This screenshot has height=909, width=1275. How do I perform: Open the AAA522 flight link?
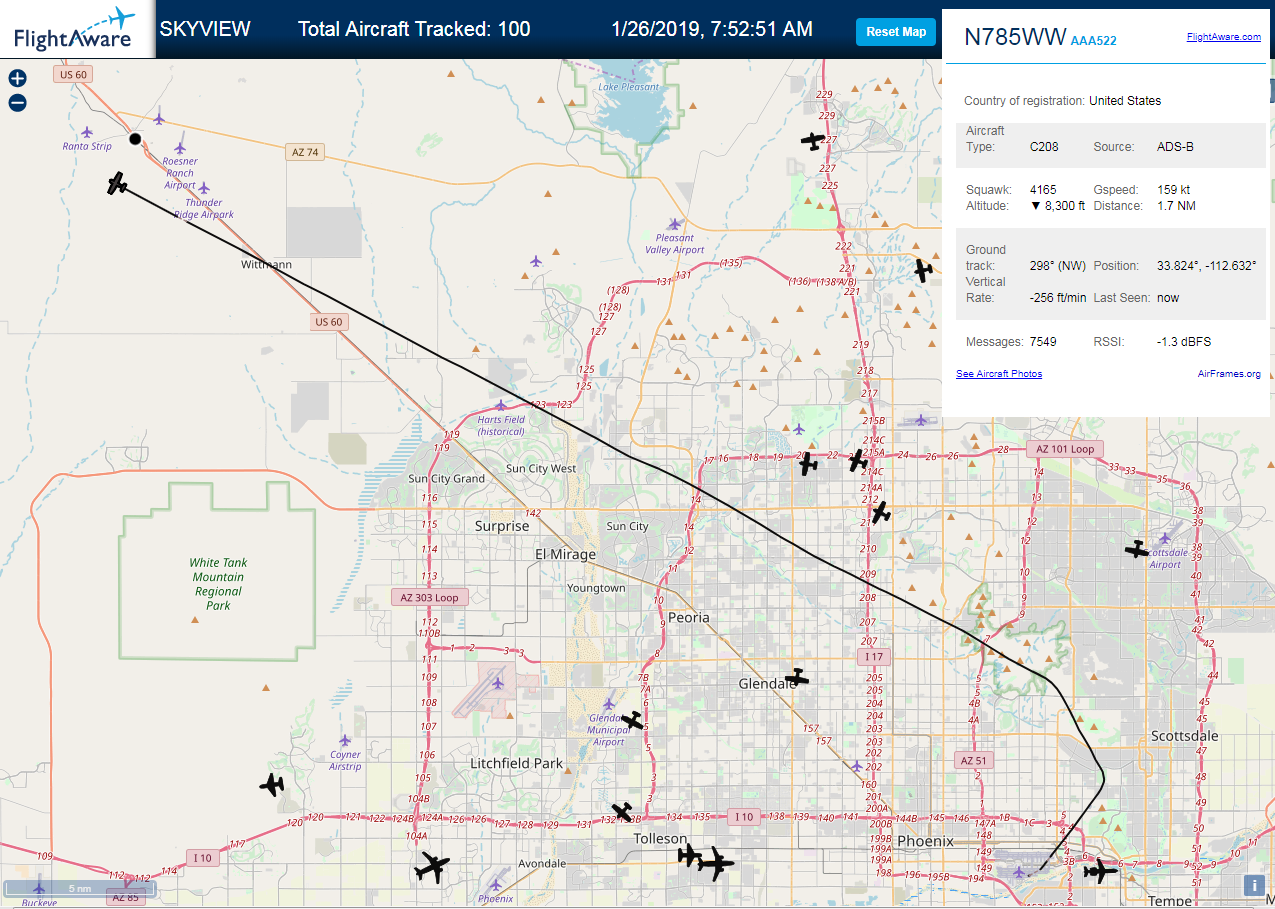[x=1093, y=41]
